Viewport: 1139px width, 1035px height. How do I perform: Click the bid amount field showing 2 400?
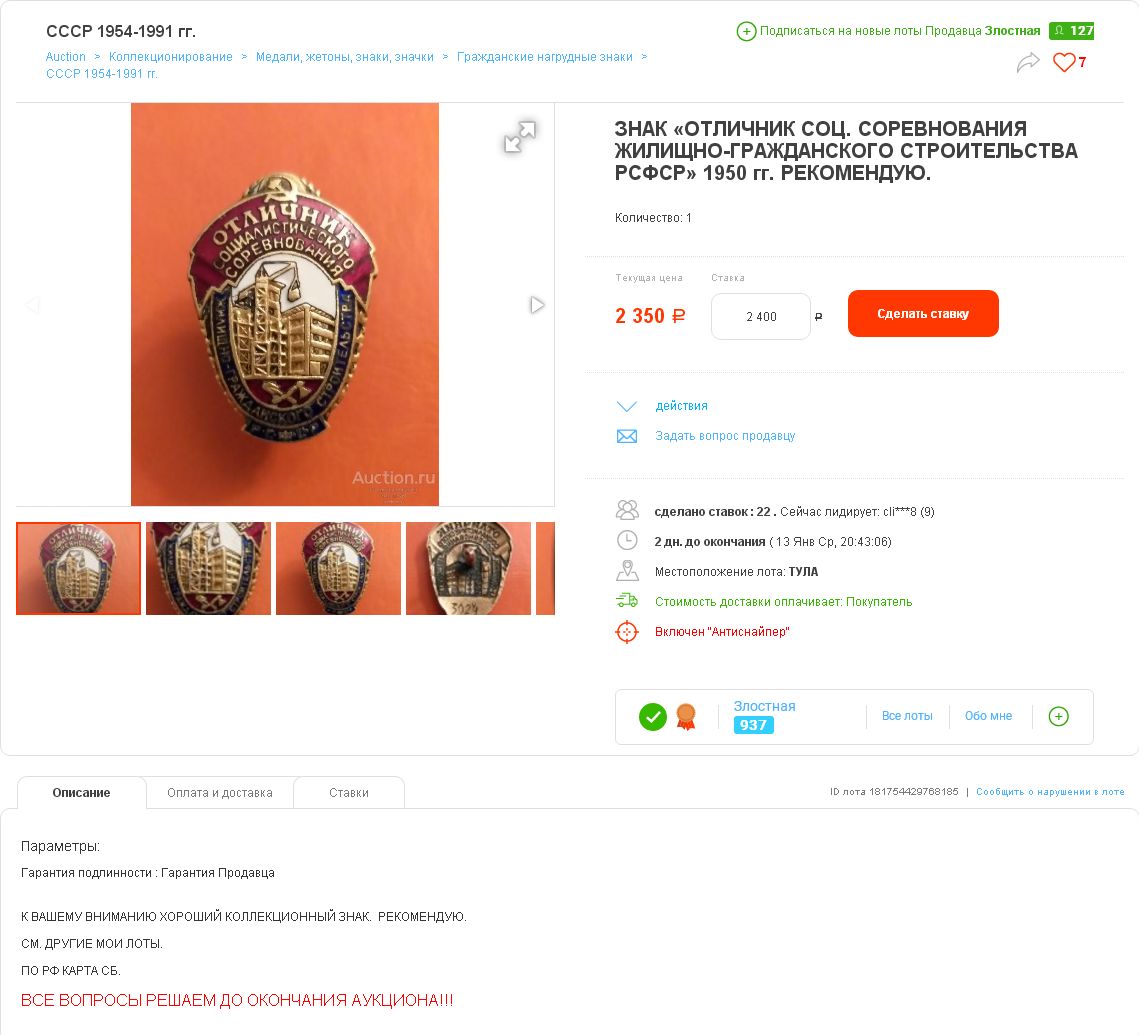pos(761,316)
